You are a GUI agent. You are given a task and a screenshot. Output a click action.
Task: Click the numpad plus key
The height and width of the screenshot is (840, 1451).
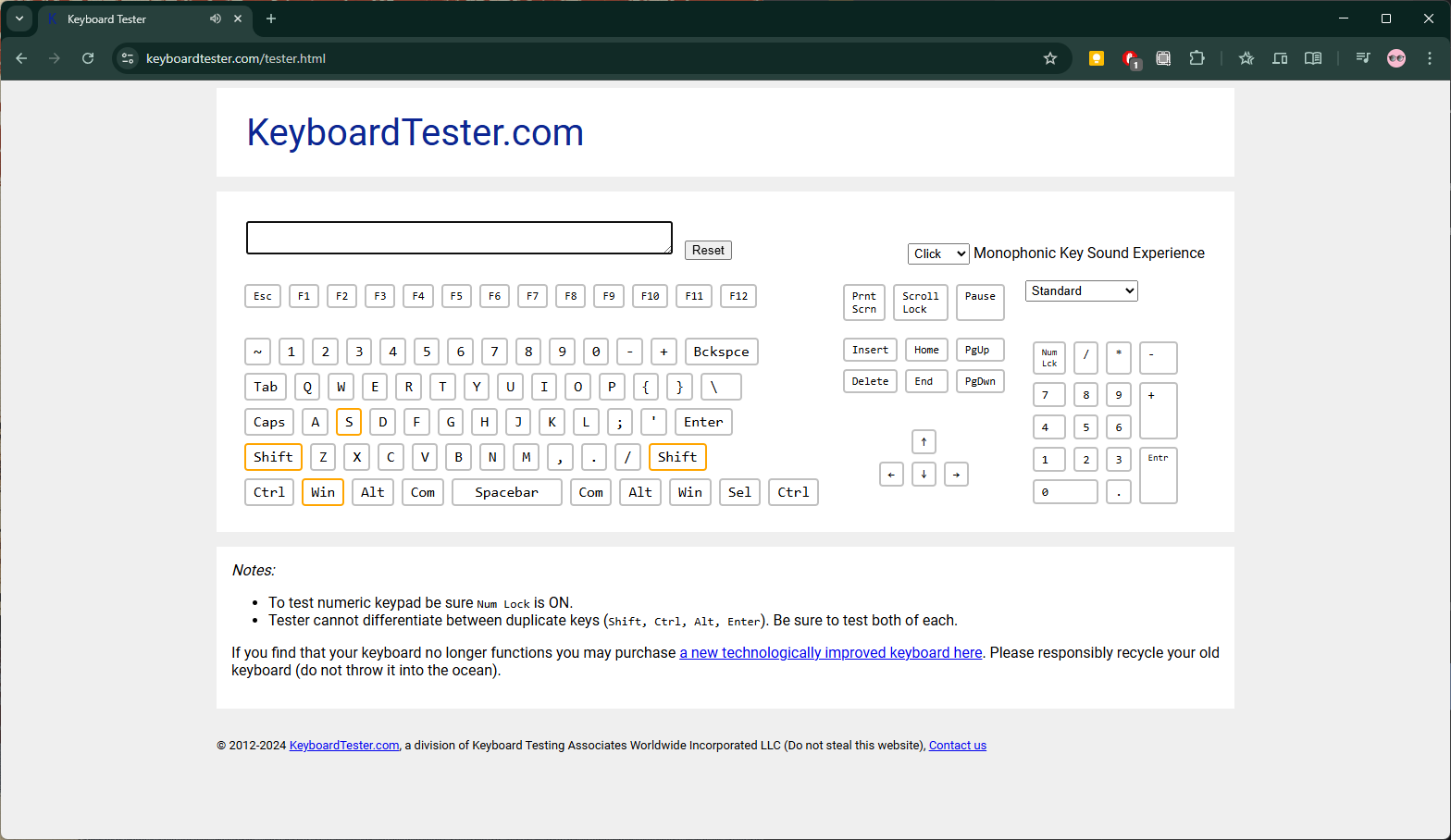tap(1159, 411)
